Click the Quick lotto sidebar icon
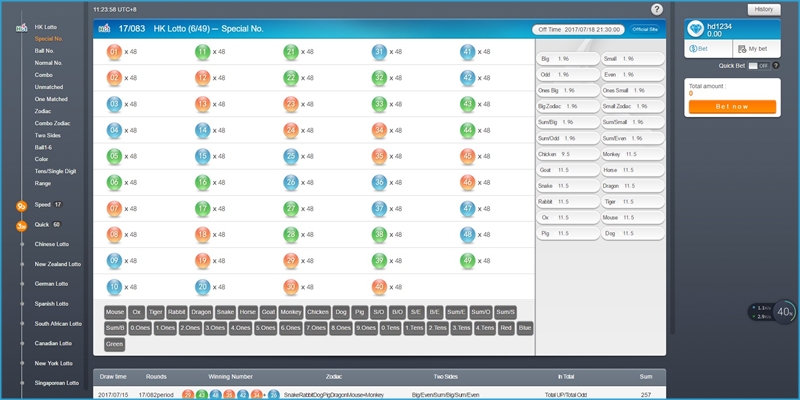The height and width of the screenshot is (400, 800). [21, 225]
